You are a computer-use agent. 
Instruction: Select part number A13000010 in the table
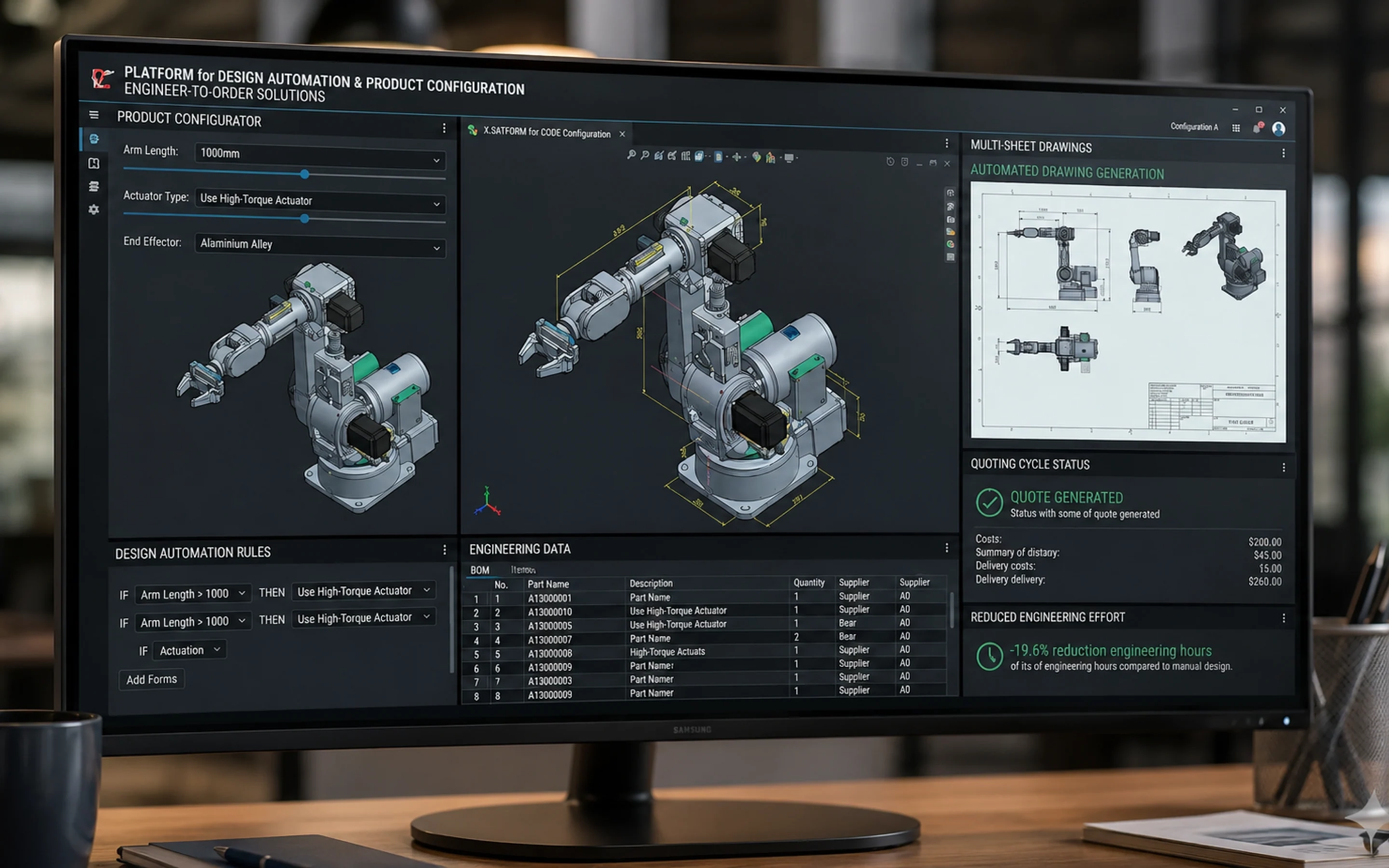549,612
